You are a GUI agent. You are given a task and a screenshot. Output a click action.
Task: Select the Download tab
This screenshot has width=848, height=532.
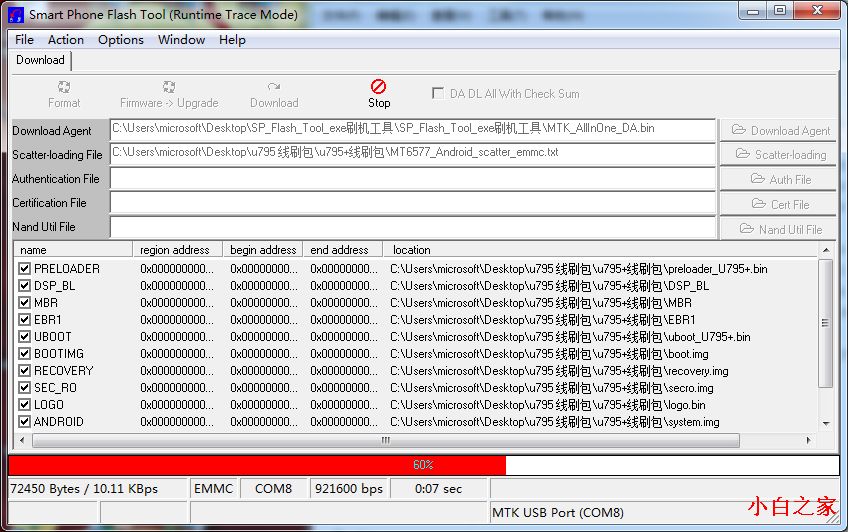41,60
